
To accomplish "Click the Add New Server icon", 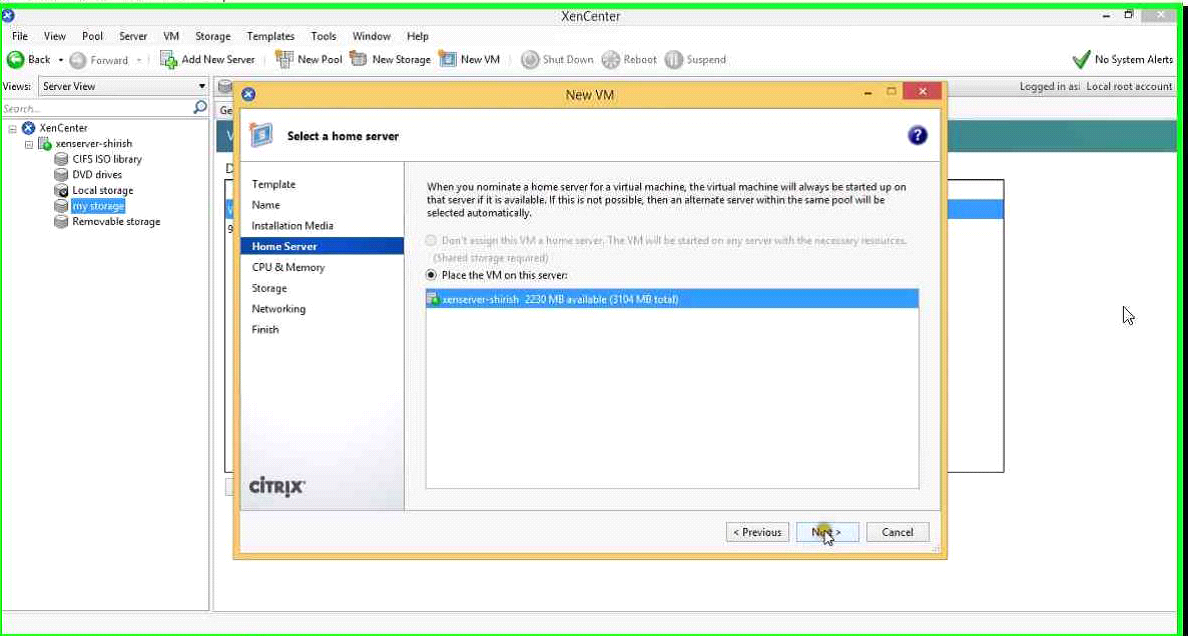I will (x=168, y=59).
